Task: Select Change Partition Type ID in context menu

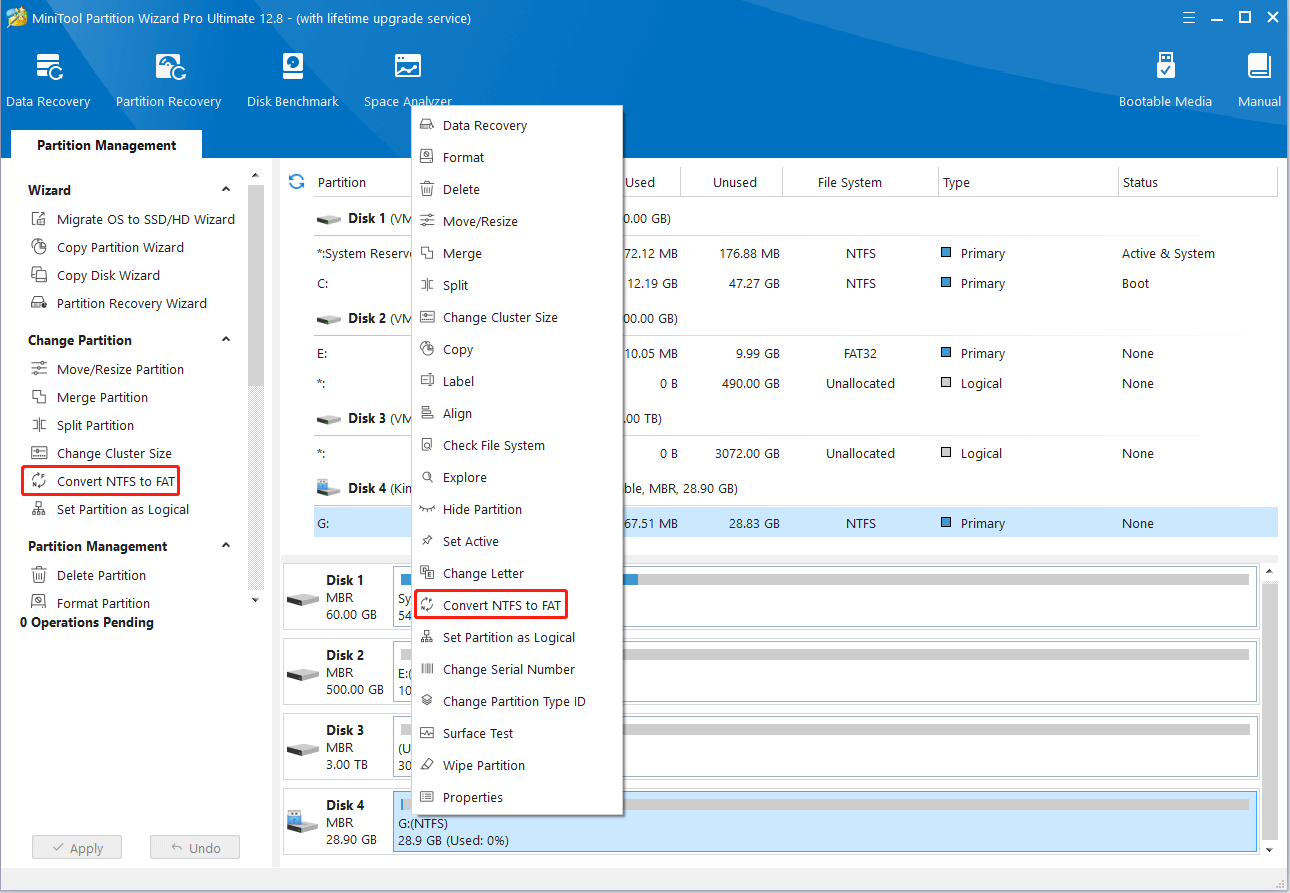Action: click(x=517, y=701)
